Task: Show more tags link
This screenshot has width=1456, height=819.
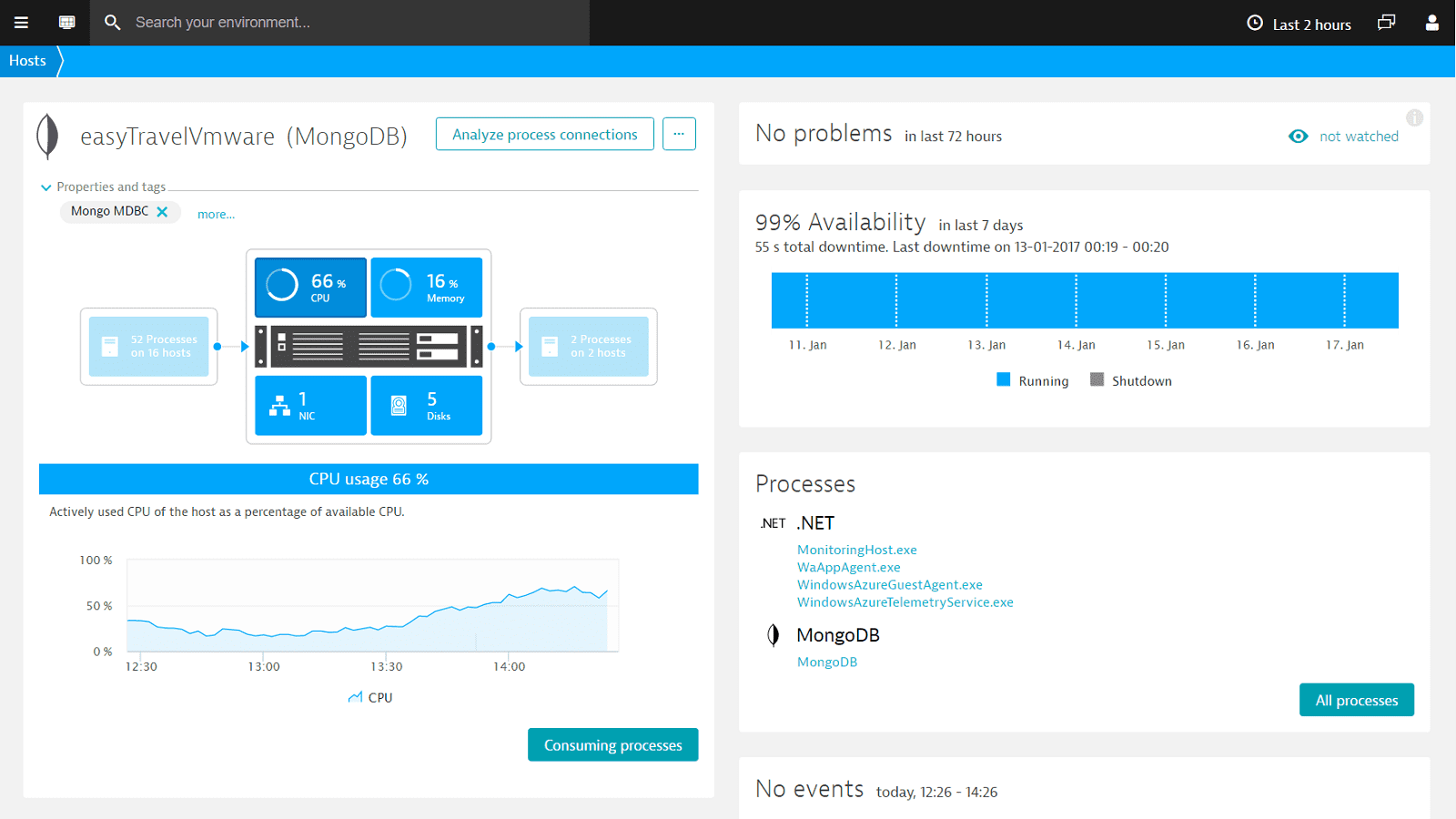Action: [216, 215]
